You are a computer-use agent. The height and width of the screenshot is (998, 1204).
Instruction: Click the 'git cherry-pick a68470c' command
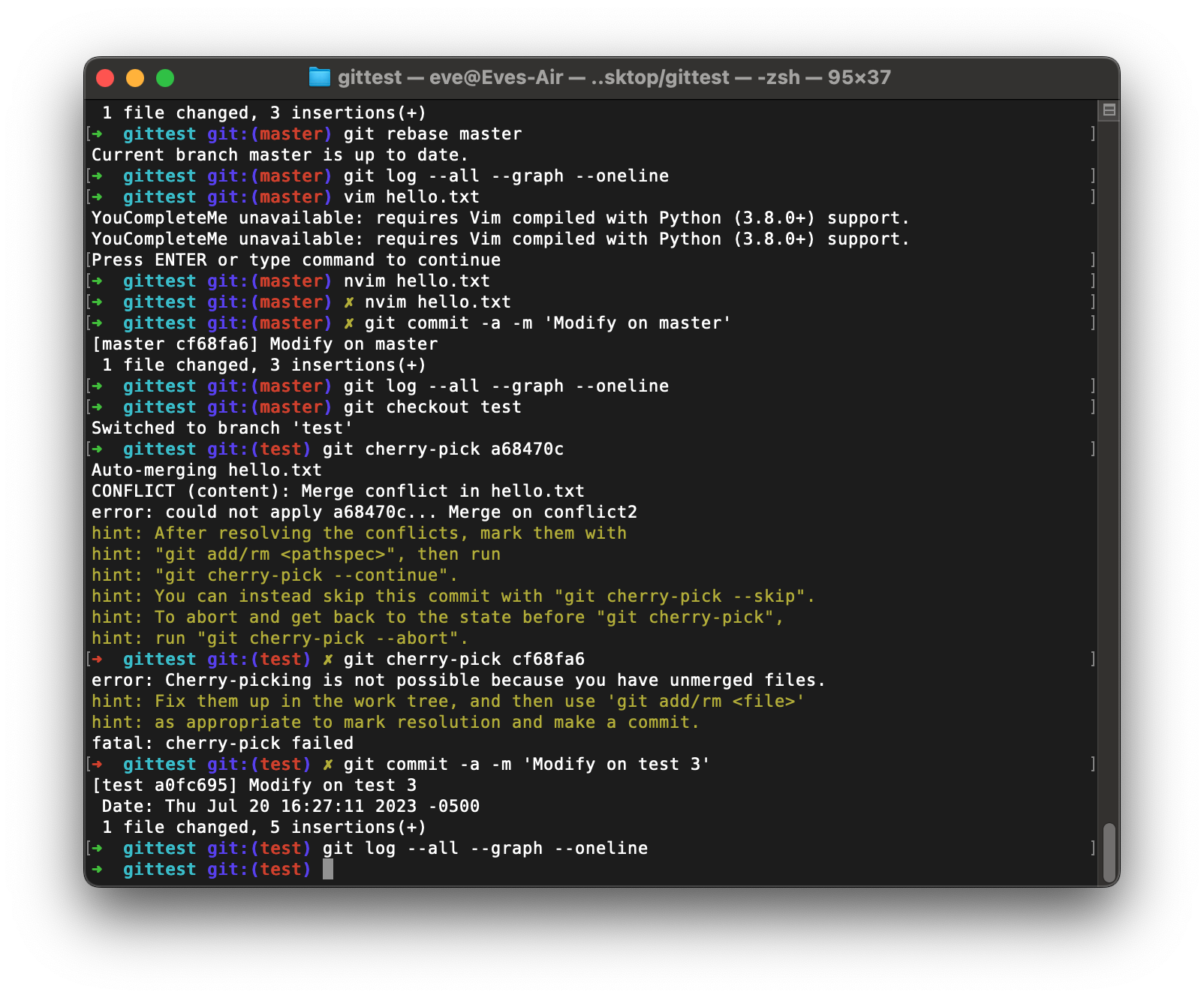(443, 449)
